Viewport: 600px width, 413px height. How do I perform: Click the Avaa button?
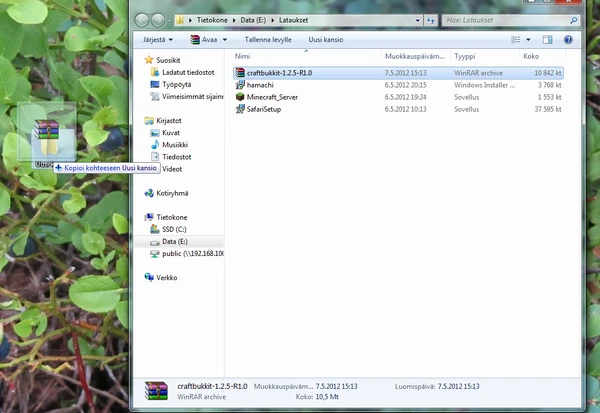pyautogui.click(x=204, y=39)
